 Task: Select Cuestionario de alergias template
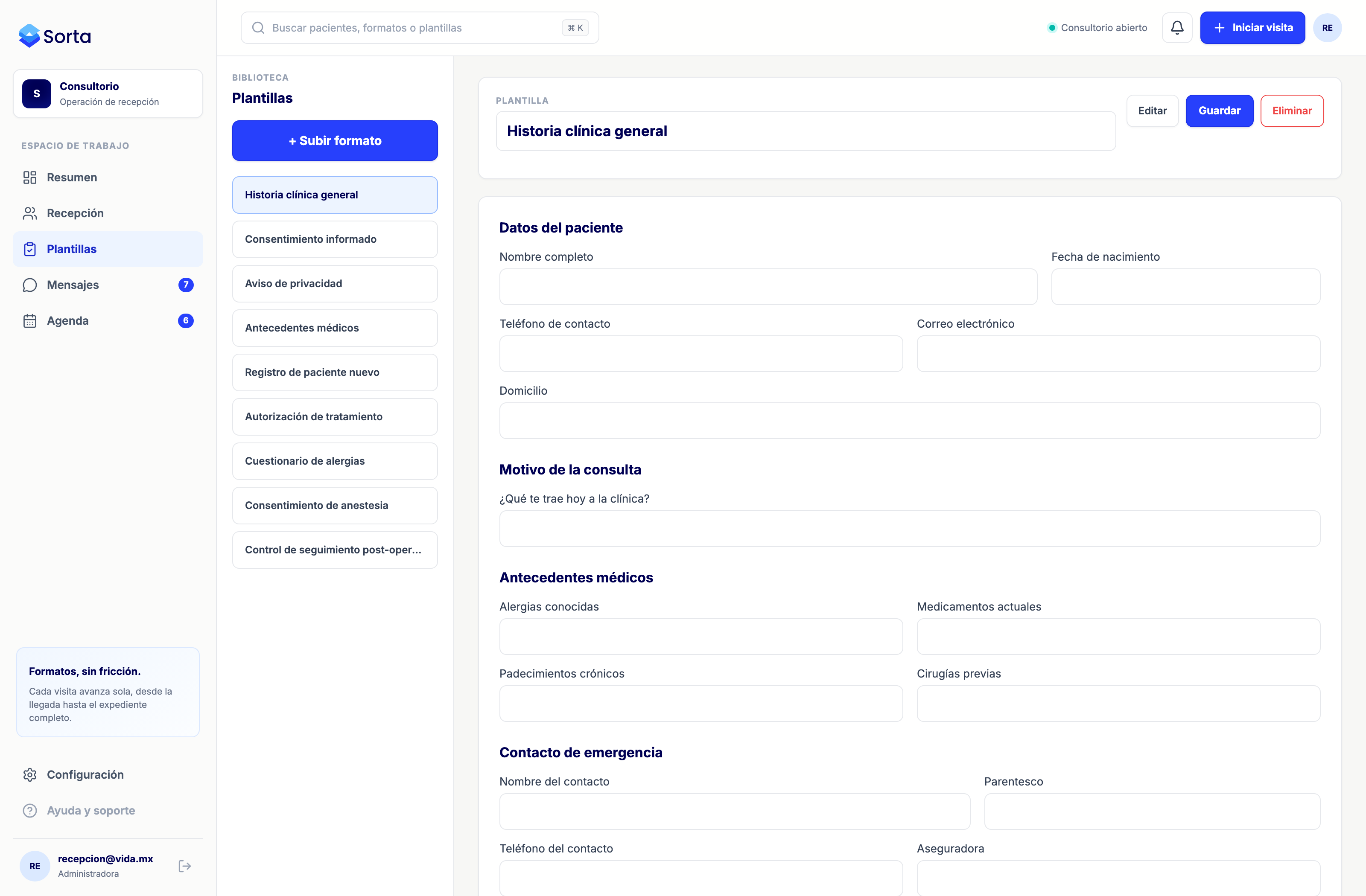[335, 461]
